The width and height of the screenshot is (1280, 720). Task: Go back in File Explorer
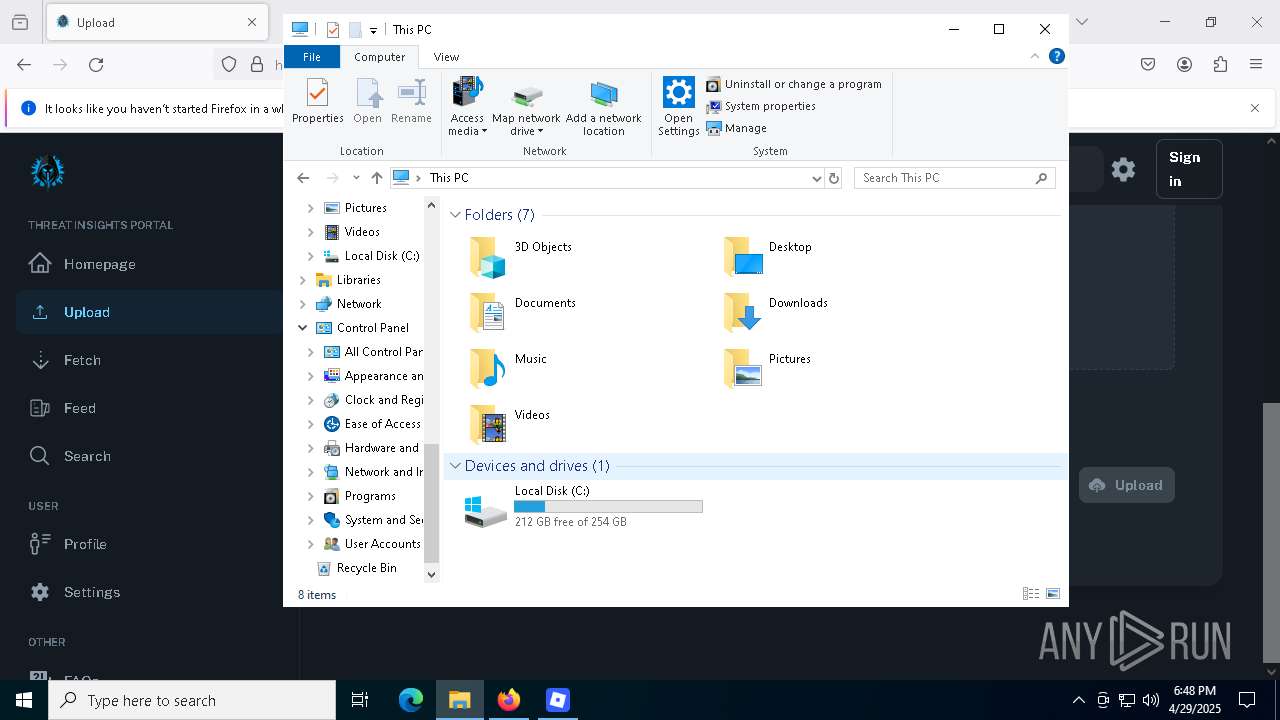303,178
